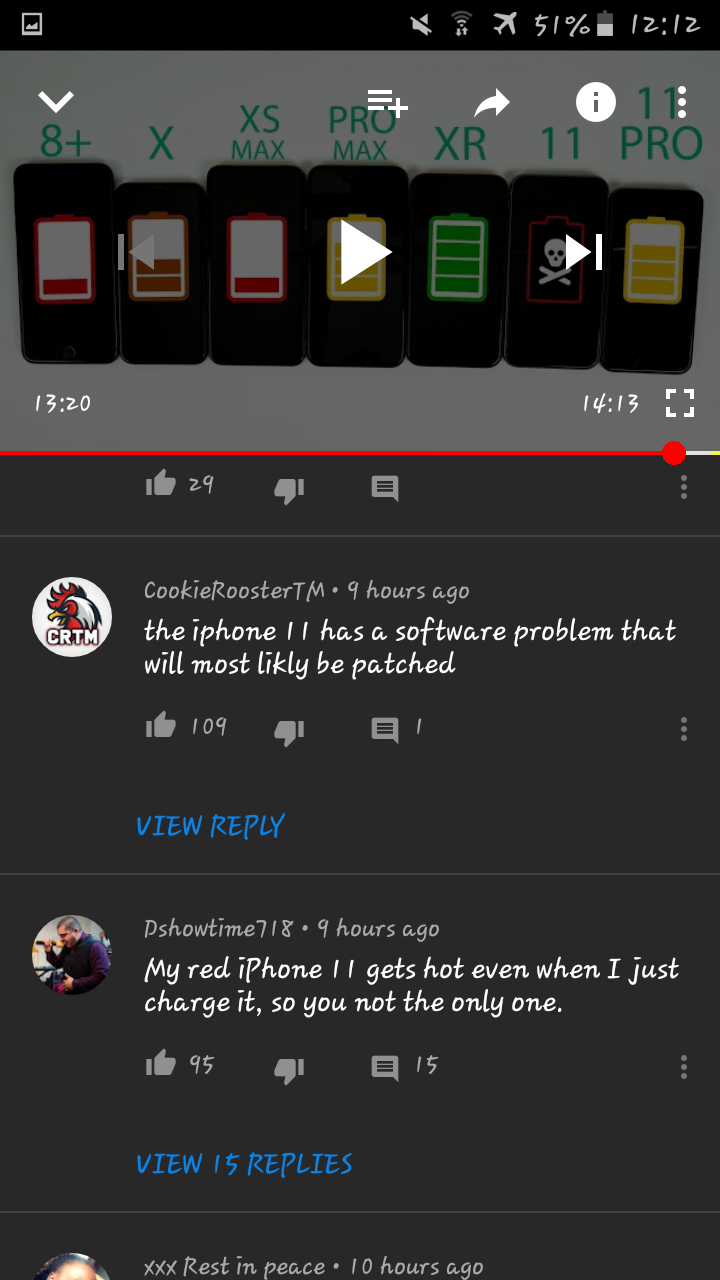The height and width of the screenshot is (1280, 720).
Task: Tap VIEW REPLY link
Action: point(211,826)
